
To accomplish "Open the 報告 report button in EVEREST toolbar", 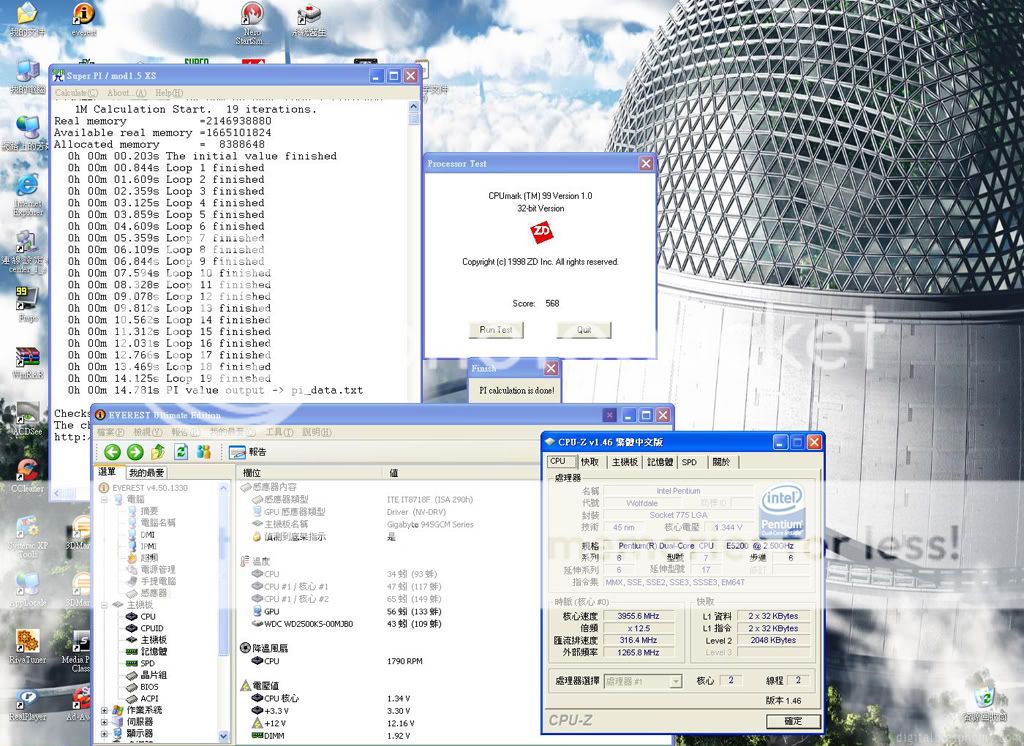I will [x=248, y=452].
